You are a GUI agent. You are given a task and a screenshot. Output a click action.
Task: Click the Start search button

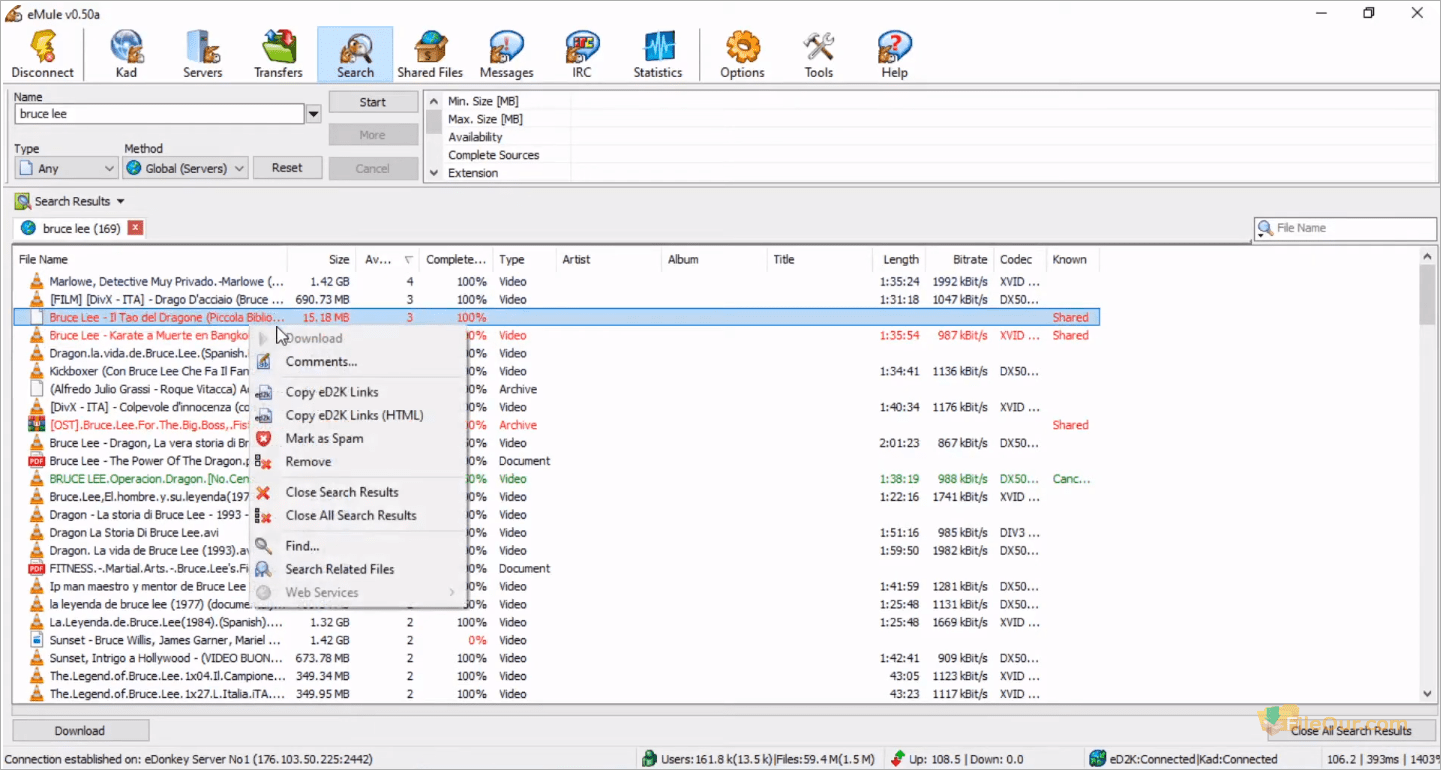click(x=373, y=102)
